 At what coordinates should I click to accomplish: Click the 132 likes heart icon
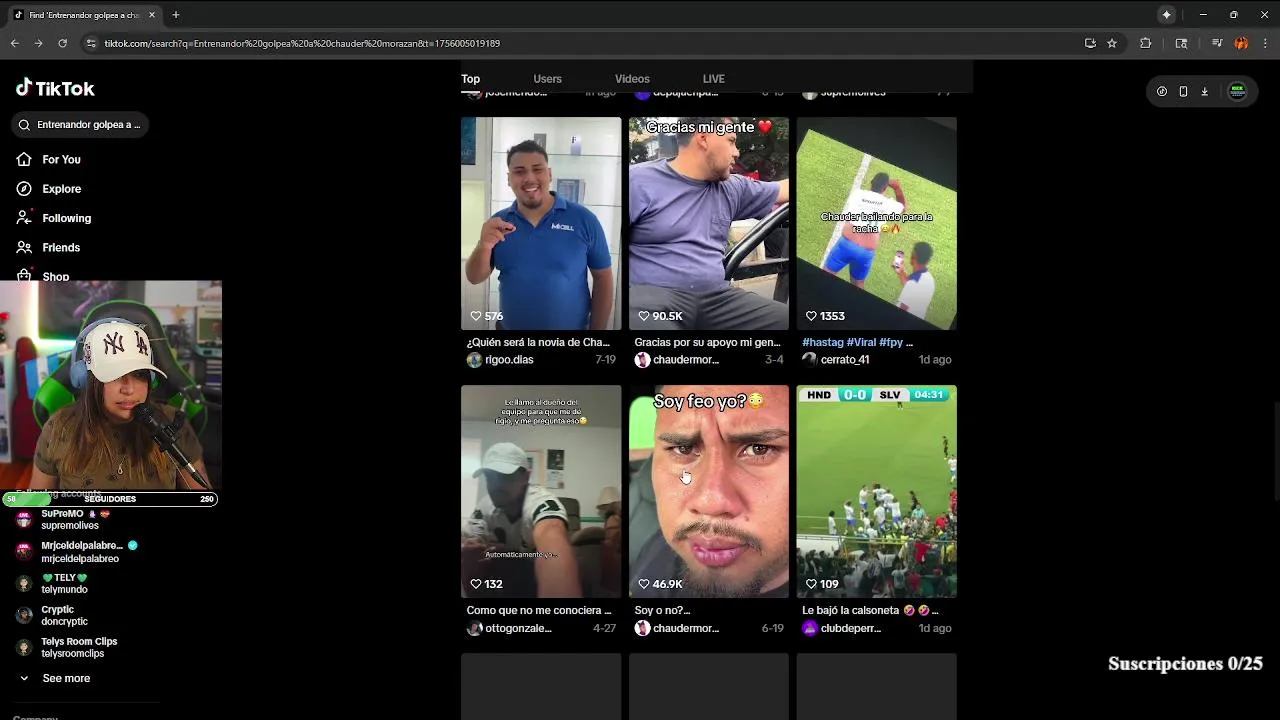pos(476,584)
